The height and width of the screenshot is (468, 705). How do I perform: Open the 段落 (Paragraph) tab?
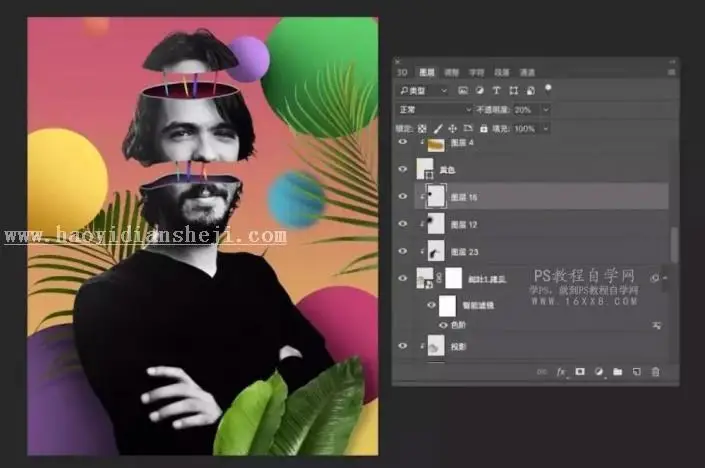pyautogui.click(x=502, y=72)
